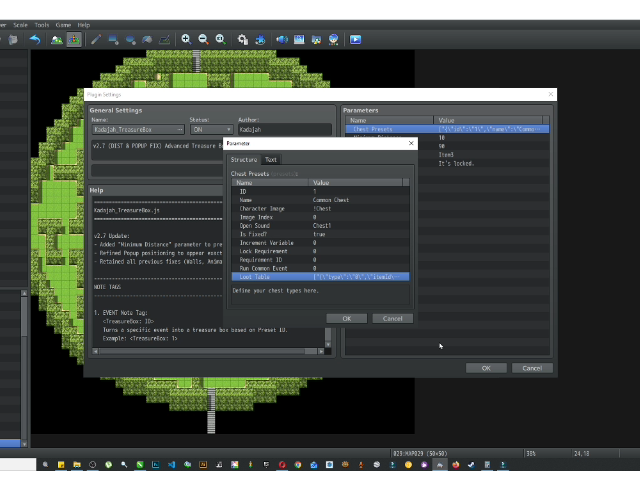The image size is (640, 480).
Task: Click the Help panel horizontal scrollbar
Action: point(208,351)
